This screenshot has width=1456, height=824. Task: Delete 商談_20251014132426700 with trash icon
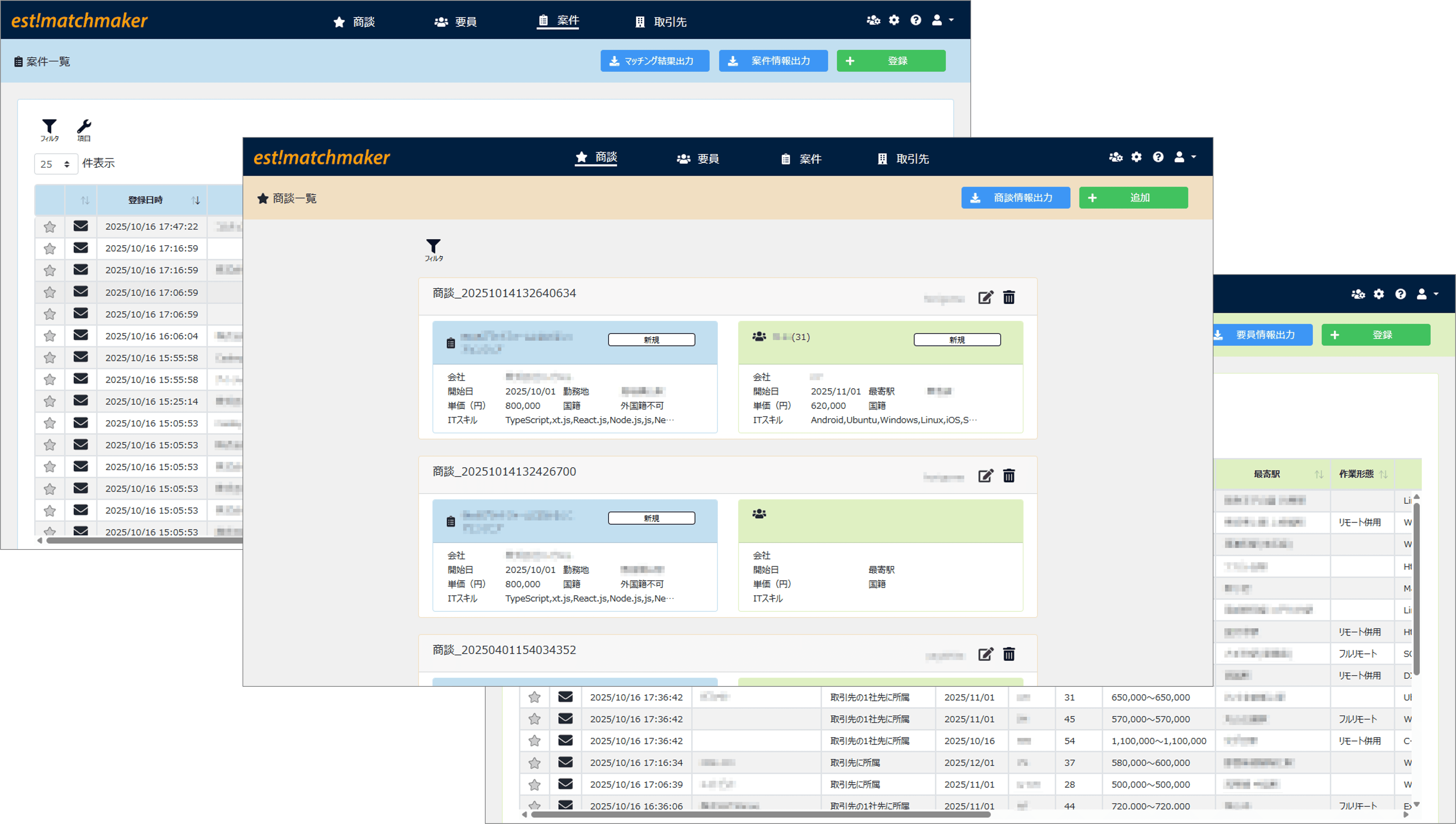[1009, 476]
